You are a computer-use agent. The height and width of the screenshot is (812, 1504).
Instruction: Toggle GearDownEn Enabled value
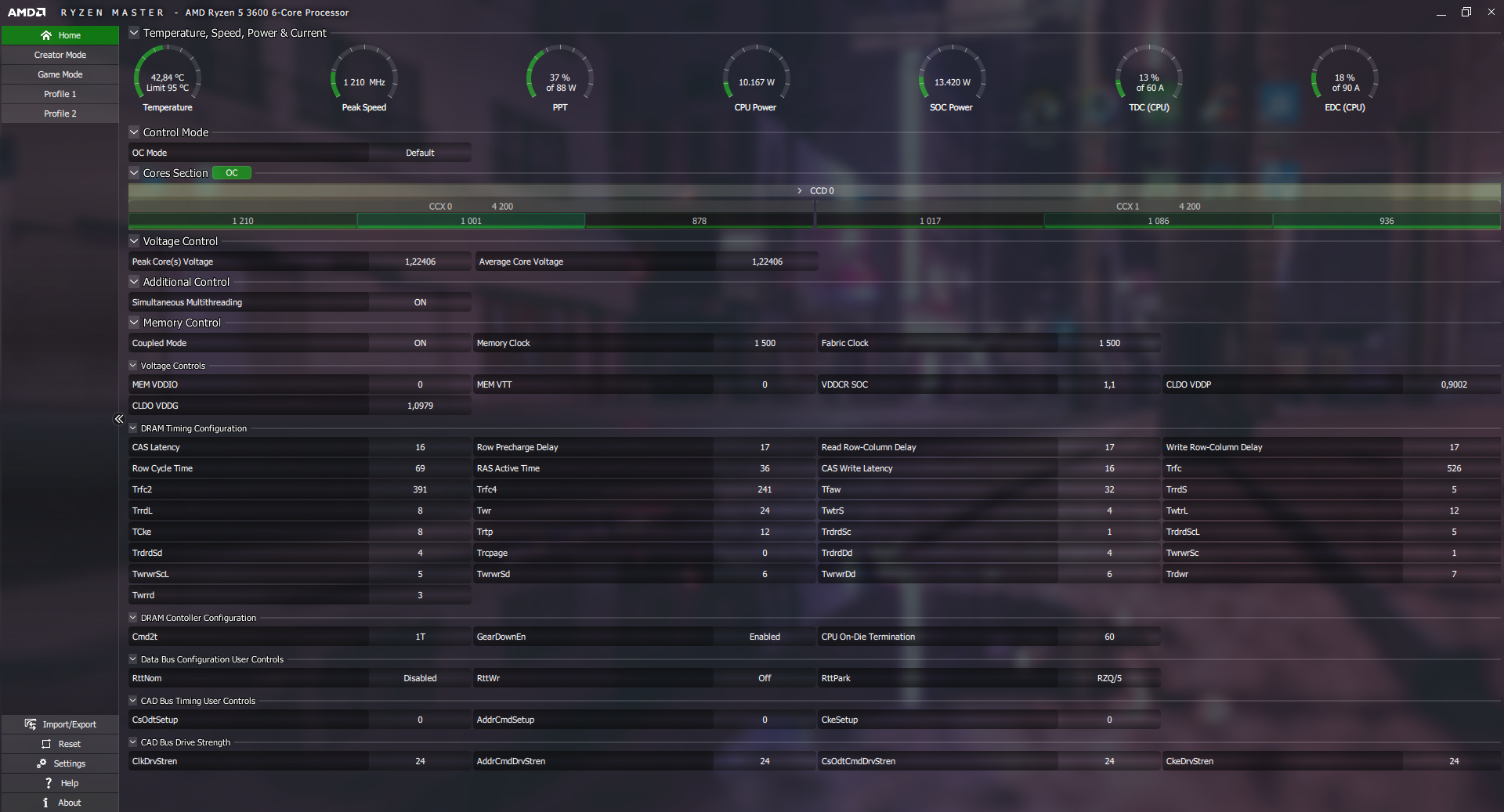pyautogui.click(x=765, y=637)
